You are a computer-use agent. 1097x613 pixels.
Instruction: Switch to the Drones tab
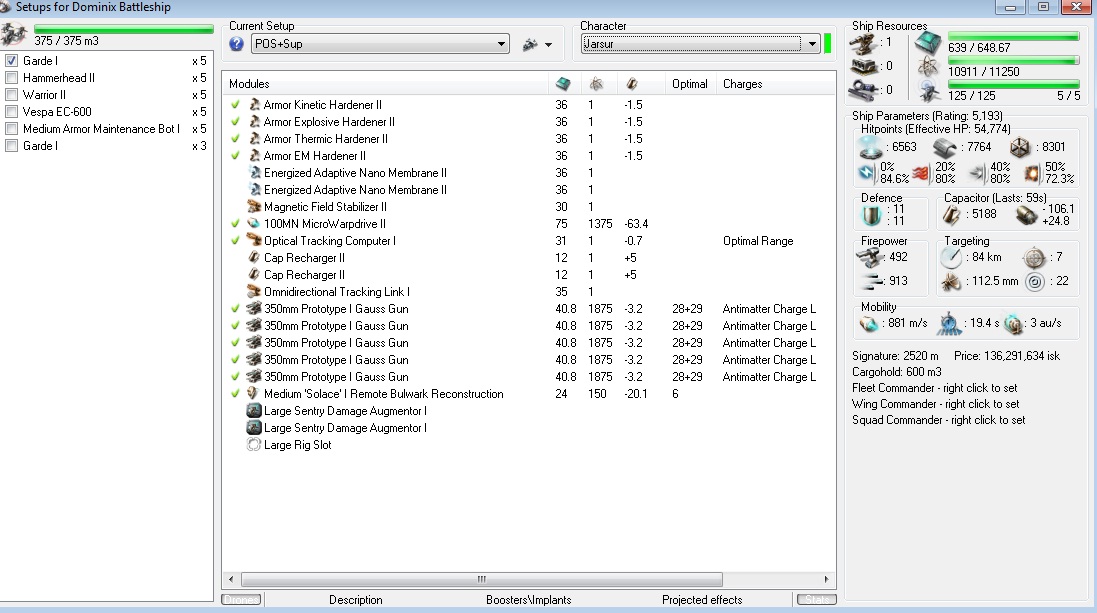(241, 600)
